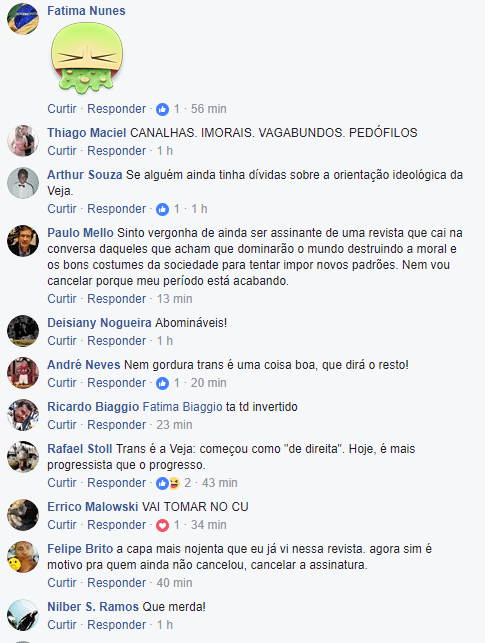Click Responder under Nilber S. Ramos' comment
The image size is (485, 643).
(116, 625)
